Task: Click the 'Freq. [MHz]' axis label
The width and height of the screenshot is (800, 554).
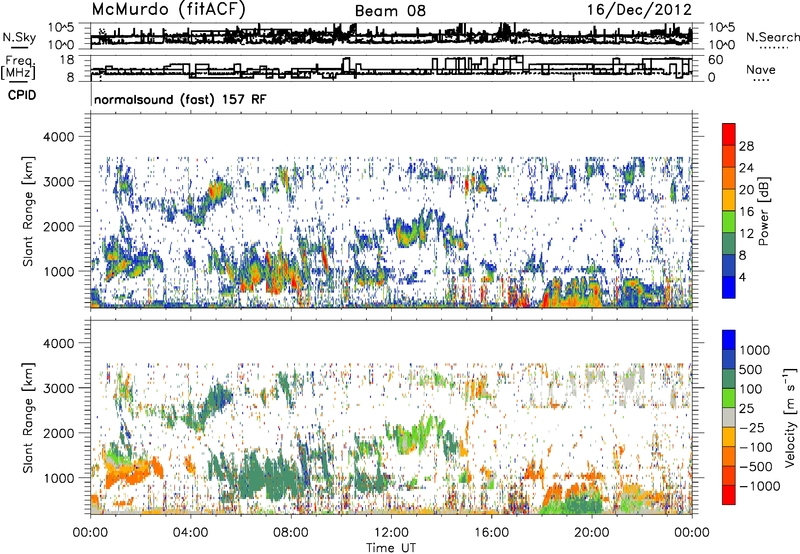Action: click(x=18, y=67)
